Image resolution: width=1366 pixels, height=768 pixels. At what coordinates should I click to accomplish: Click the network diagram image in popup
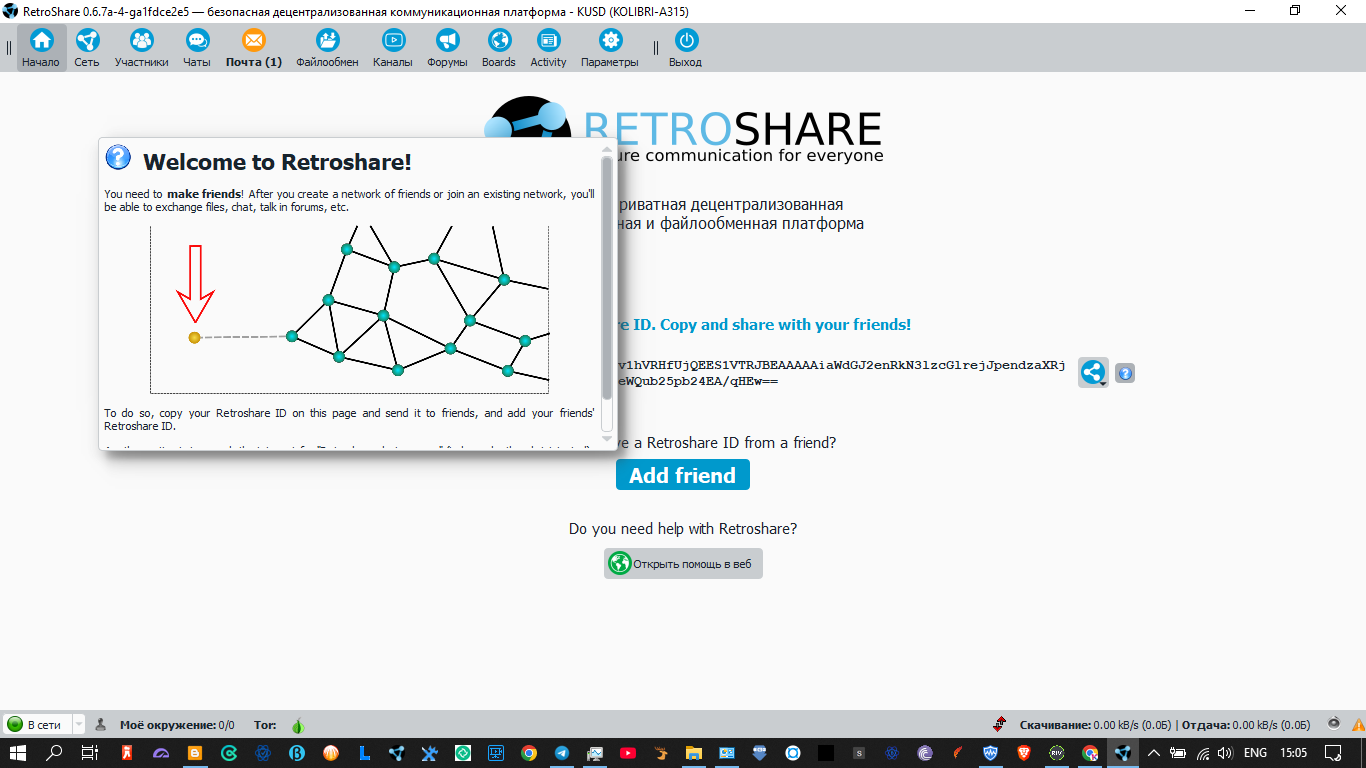pos(349,310)
